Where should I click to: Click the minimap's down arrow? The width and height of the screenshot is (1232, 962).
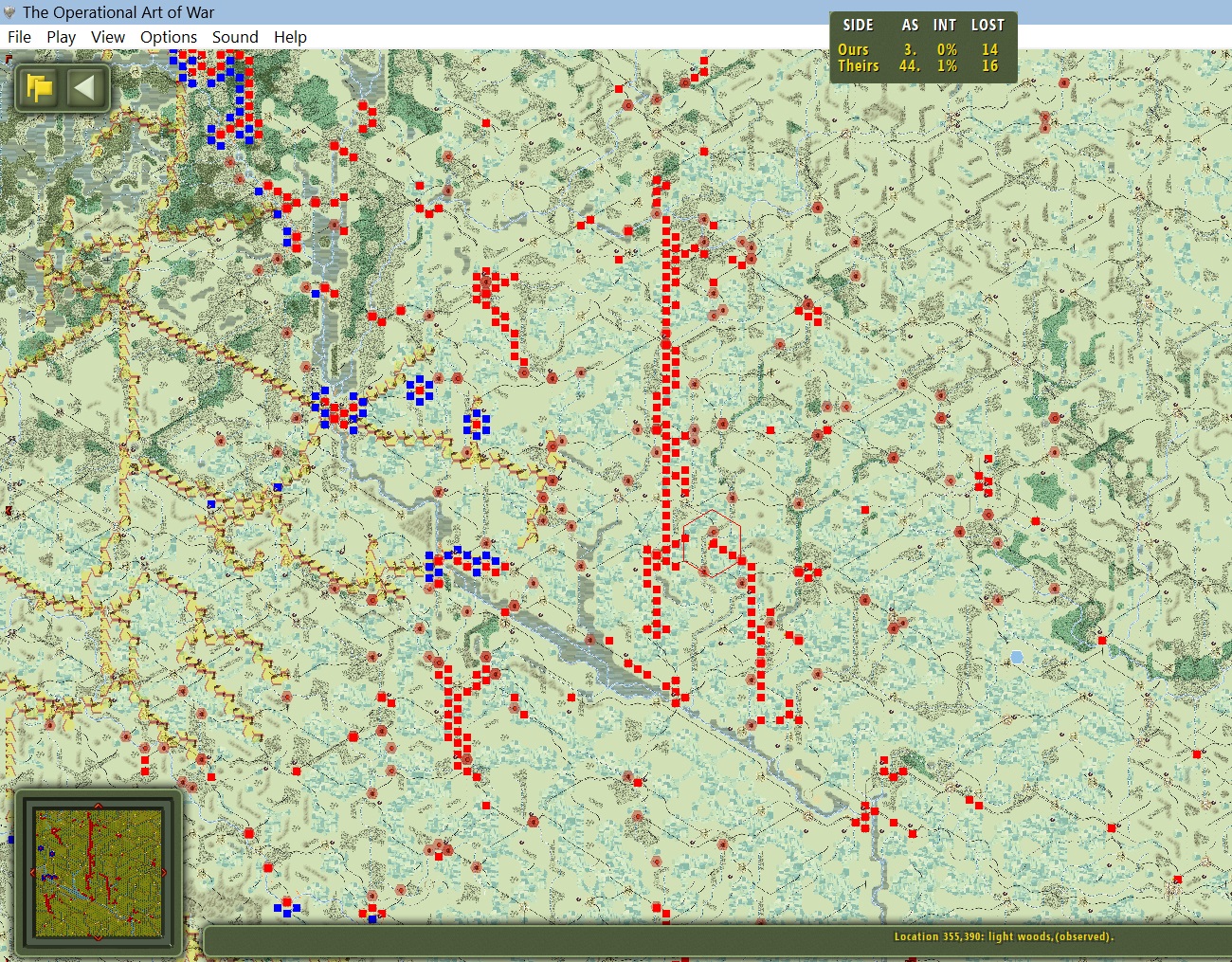click(98, 936)
